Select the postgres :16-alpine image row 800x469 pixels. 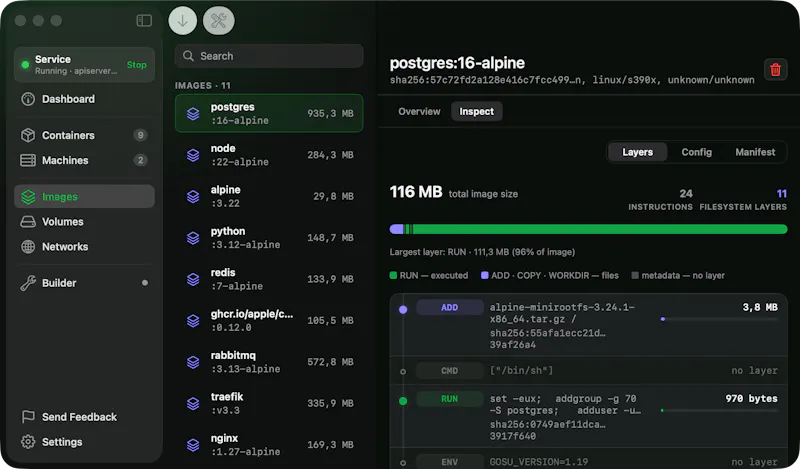(x=269, y=113)
